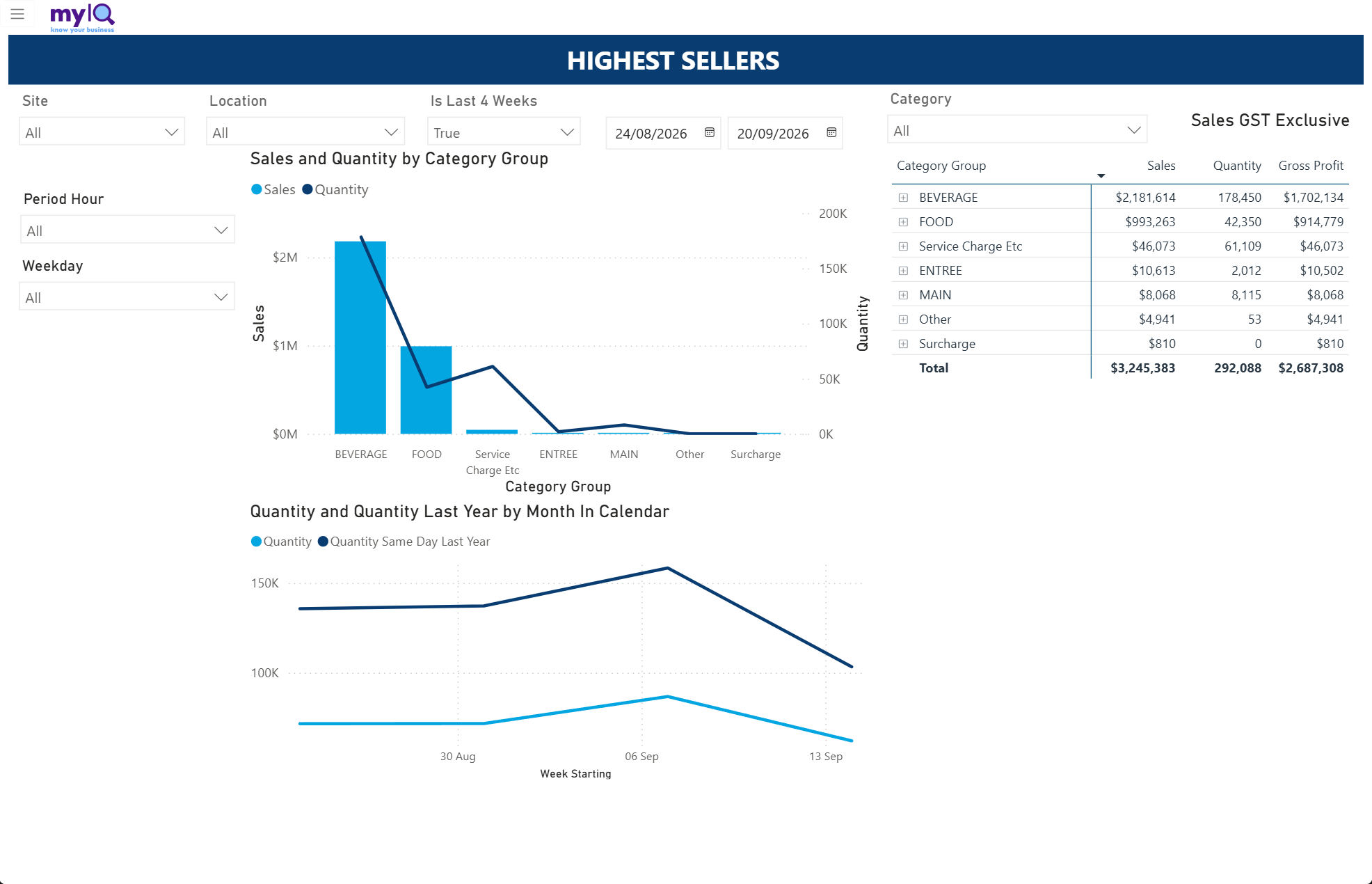Click the BEVERAGE sales bar

360,338
